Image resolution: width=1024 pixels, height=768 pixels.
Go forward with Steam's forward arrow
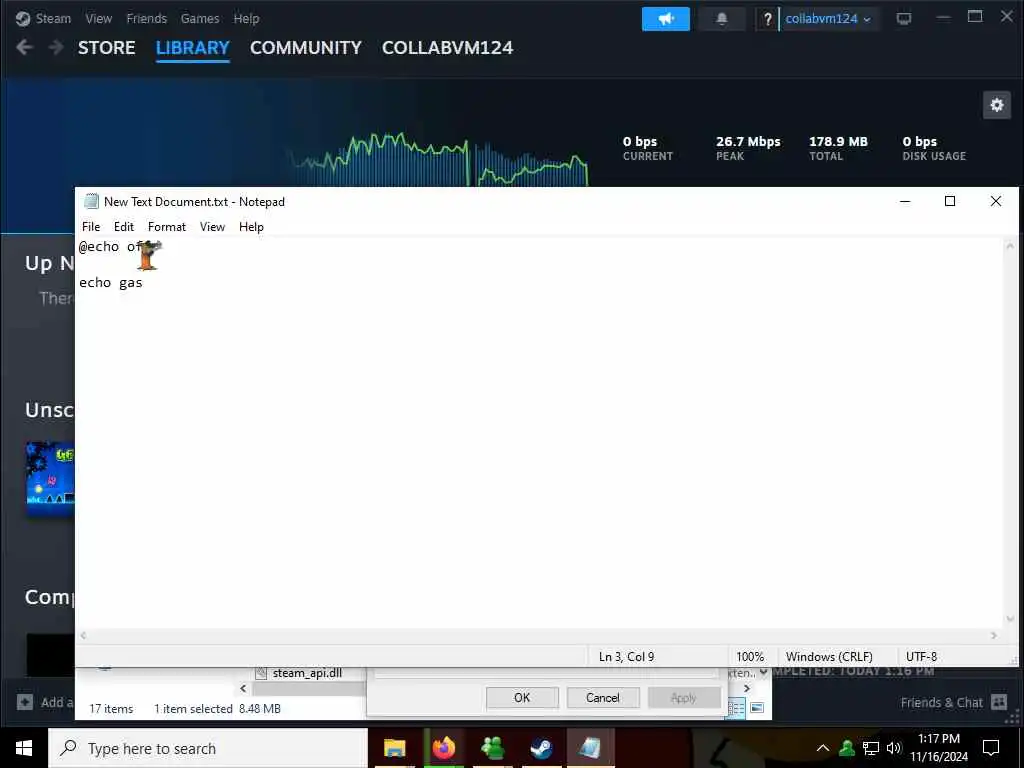pos(56,48)
